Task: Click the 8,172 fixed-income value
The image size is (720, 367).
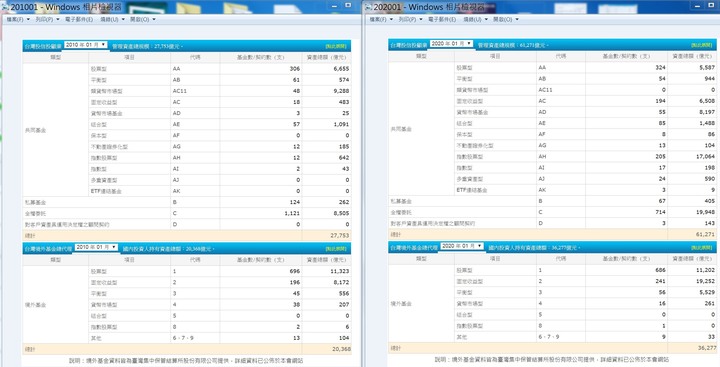Action: coord(341,282)
